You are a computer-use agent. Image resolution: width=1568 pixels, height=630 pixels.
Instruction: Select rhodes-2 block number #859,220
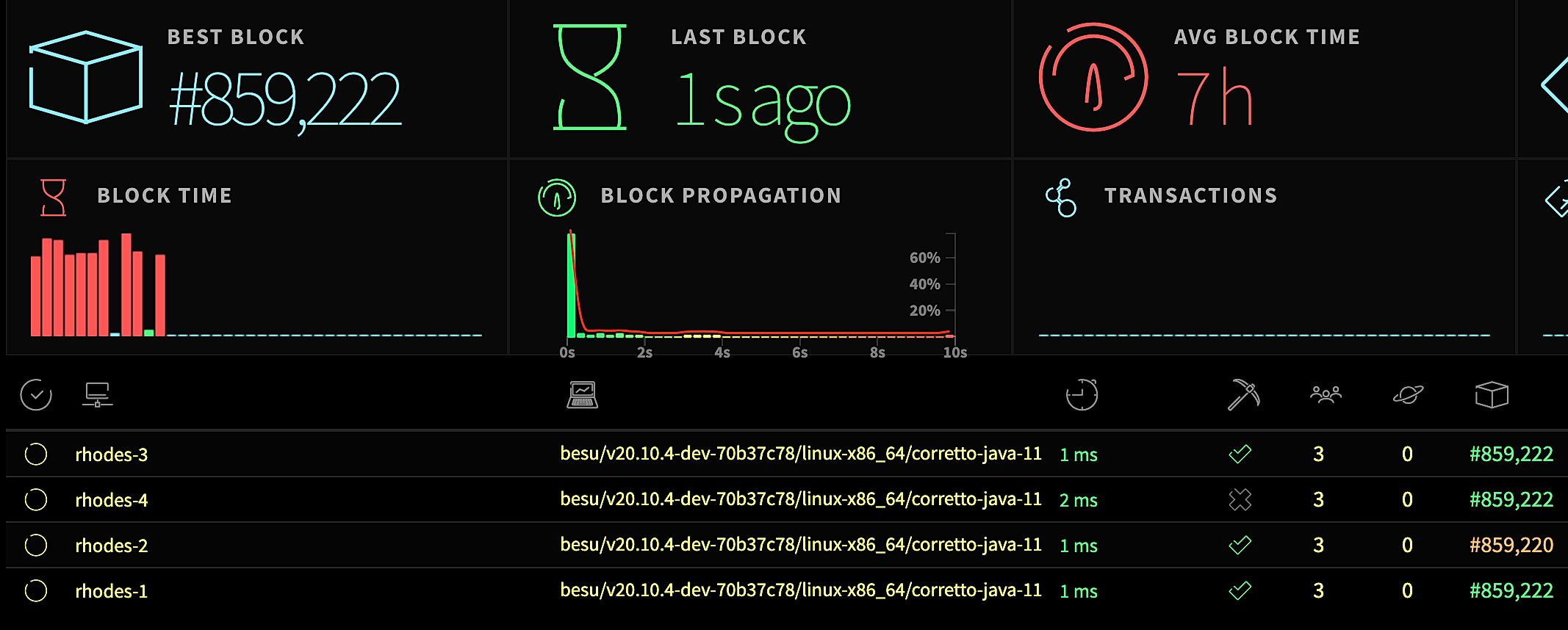coord(1511,545)
